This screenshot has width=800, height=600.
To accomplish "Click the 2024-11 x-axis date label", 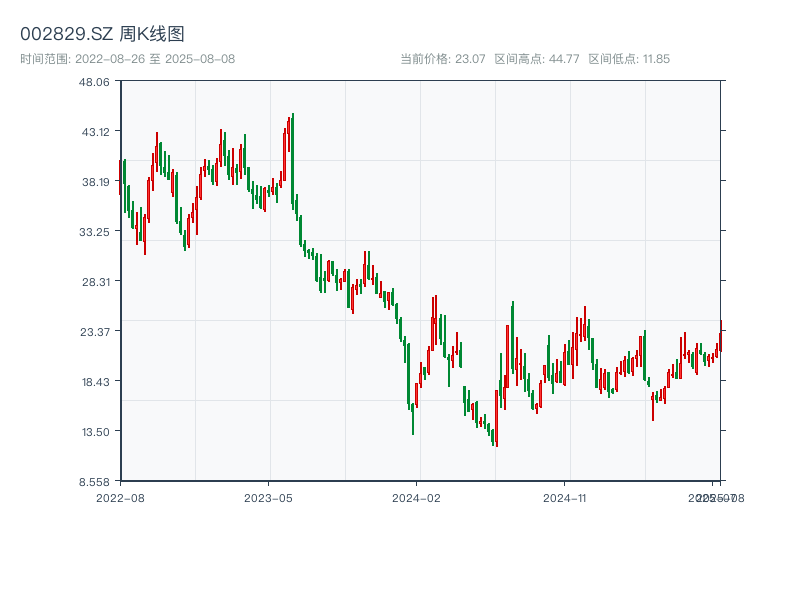I will point(565,497).
